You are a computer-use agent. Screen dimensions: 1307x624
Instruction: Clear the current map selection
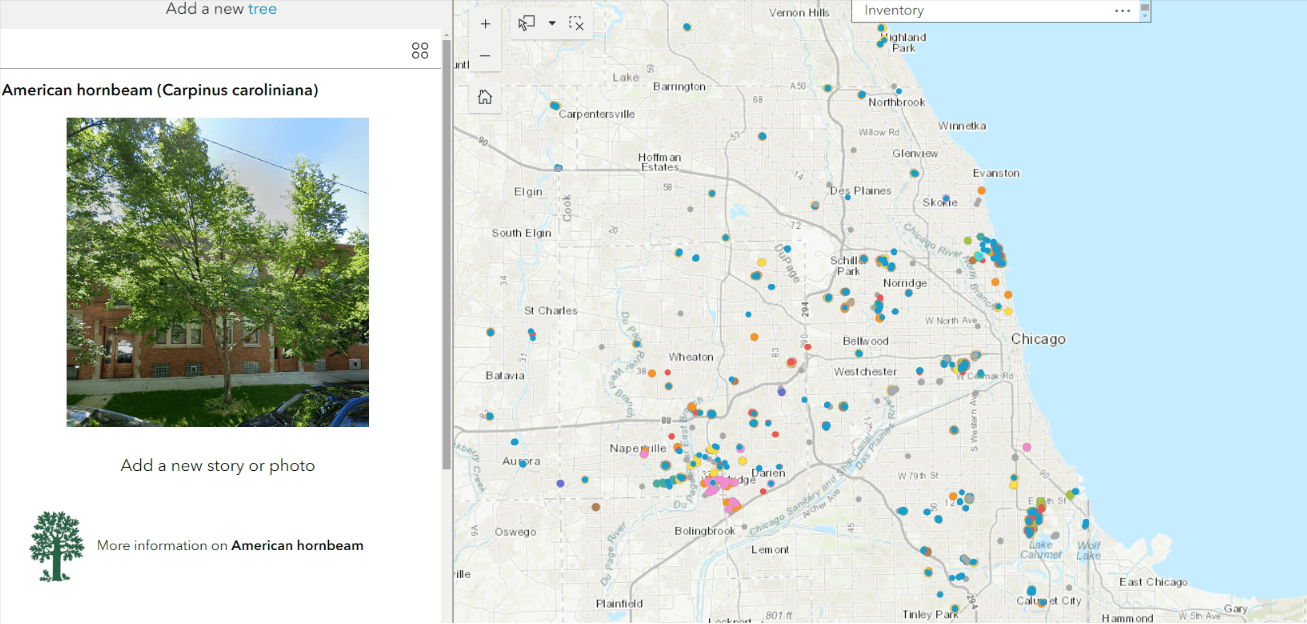click(576, 23)
